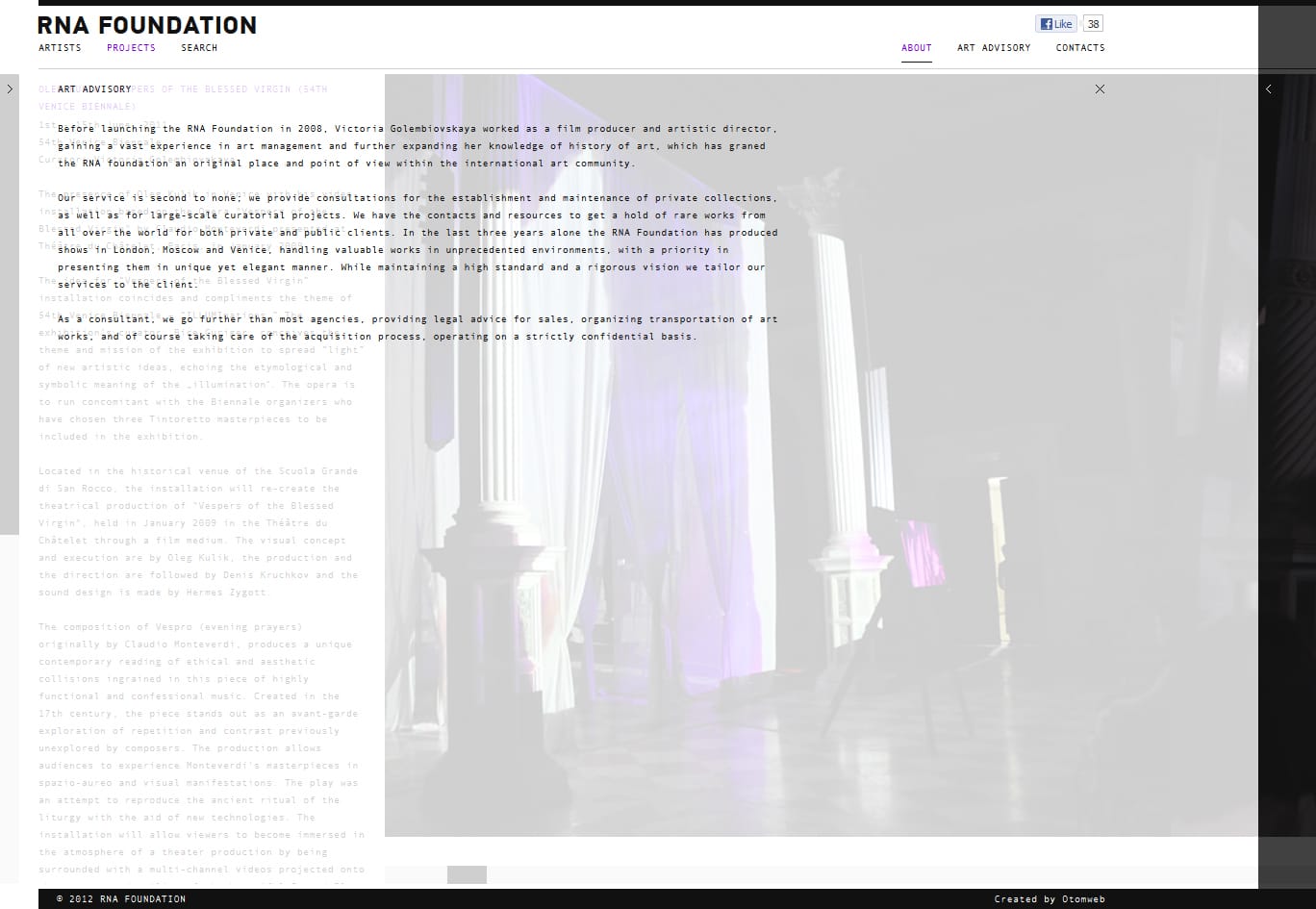Click the Facebook Like button
This screenshot has width=1316, height=909.
[x=1055, y=24]
